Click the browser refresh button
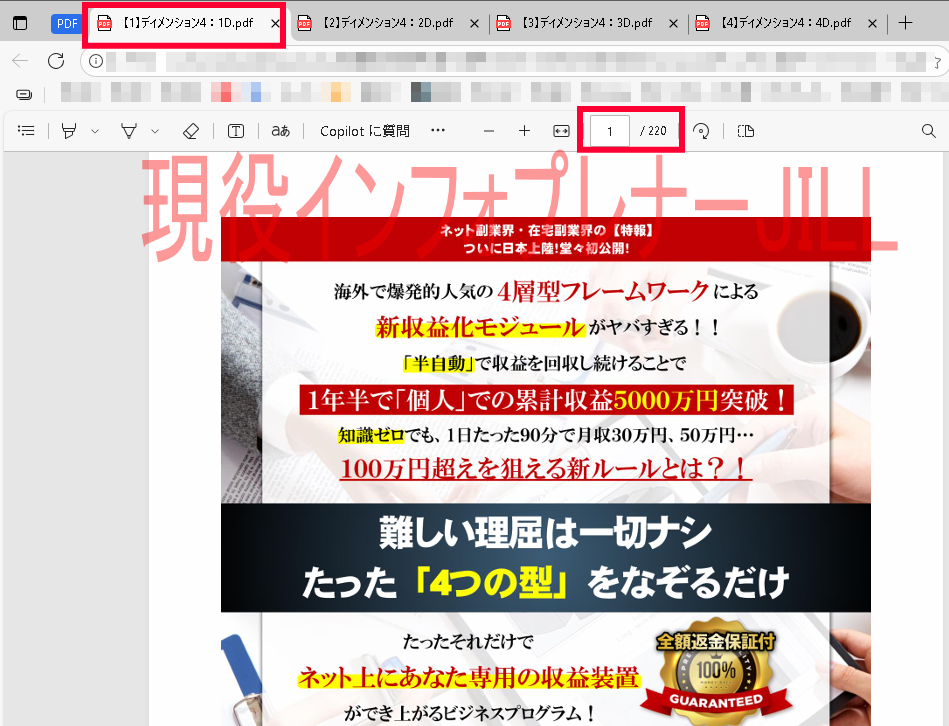Viewport: 949px width, 726px height. click(56, 61)
